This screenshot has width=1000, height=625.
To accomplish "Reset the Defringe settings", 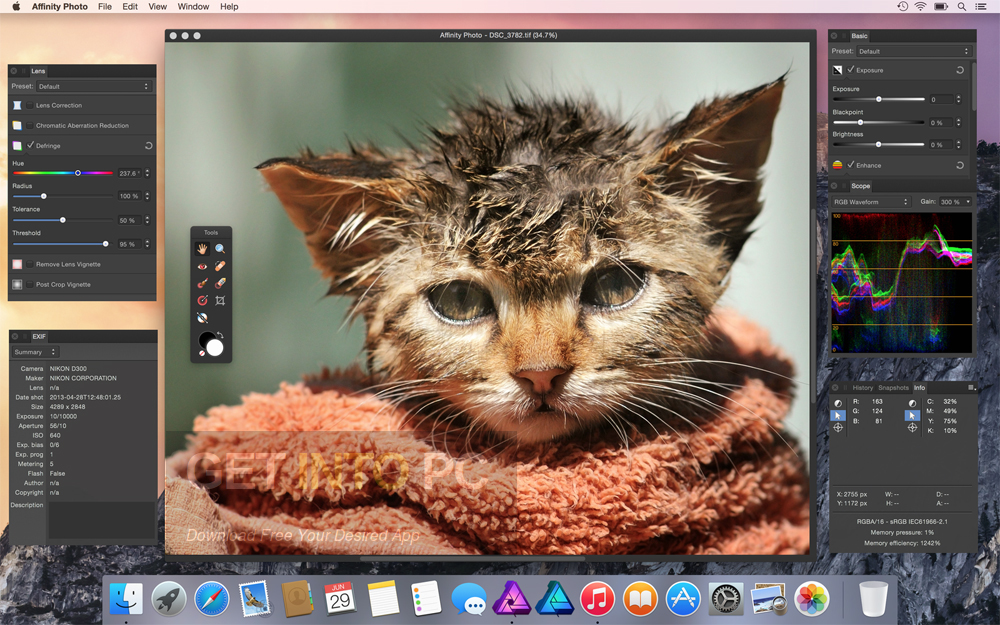I will click(x=149, y=146).
